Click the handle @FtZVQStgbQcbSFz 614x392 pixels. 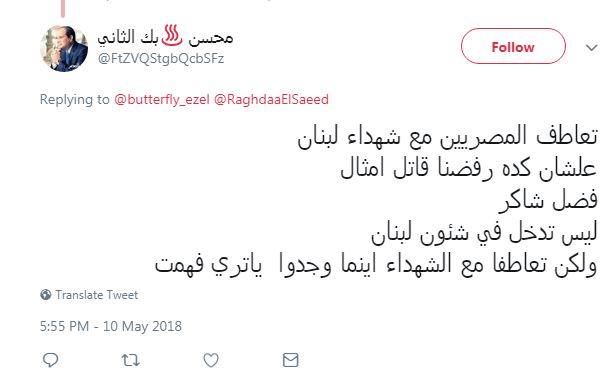(x=161, y=59)
